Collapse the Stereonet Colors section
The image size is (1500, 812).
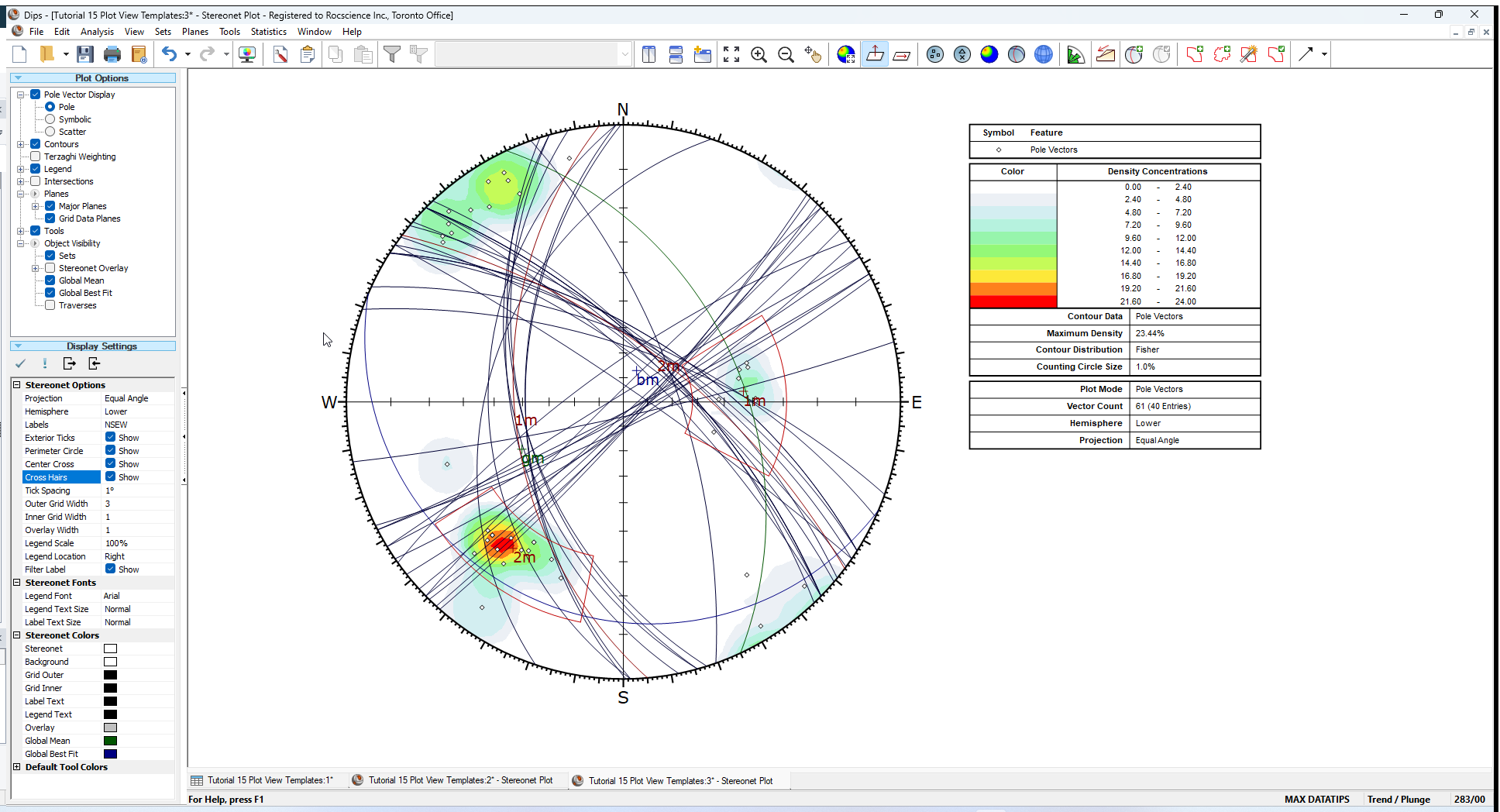point(17,635)
